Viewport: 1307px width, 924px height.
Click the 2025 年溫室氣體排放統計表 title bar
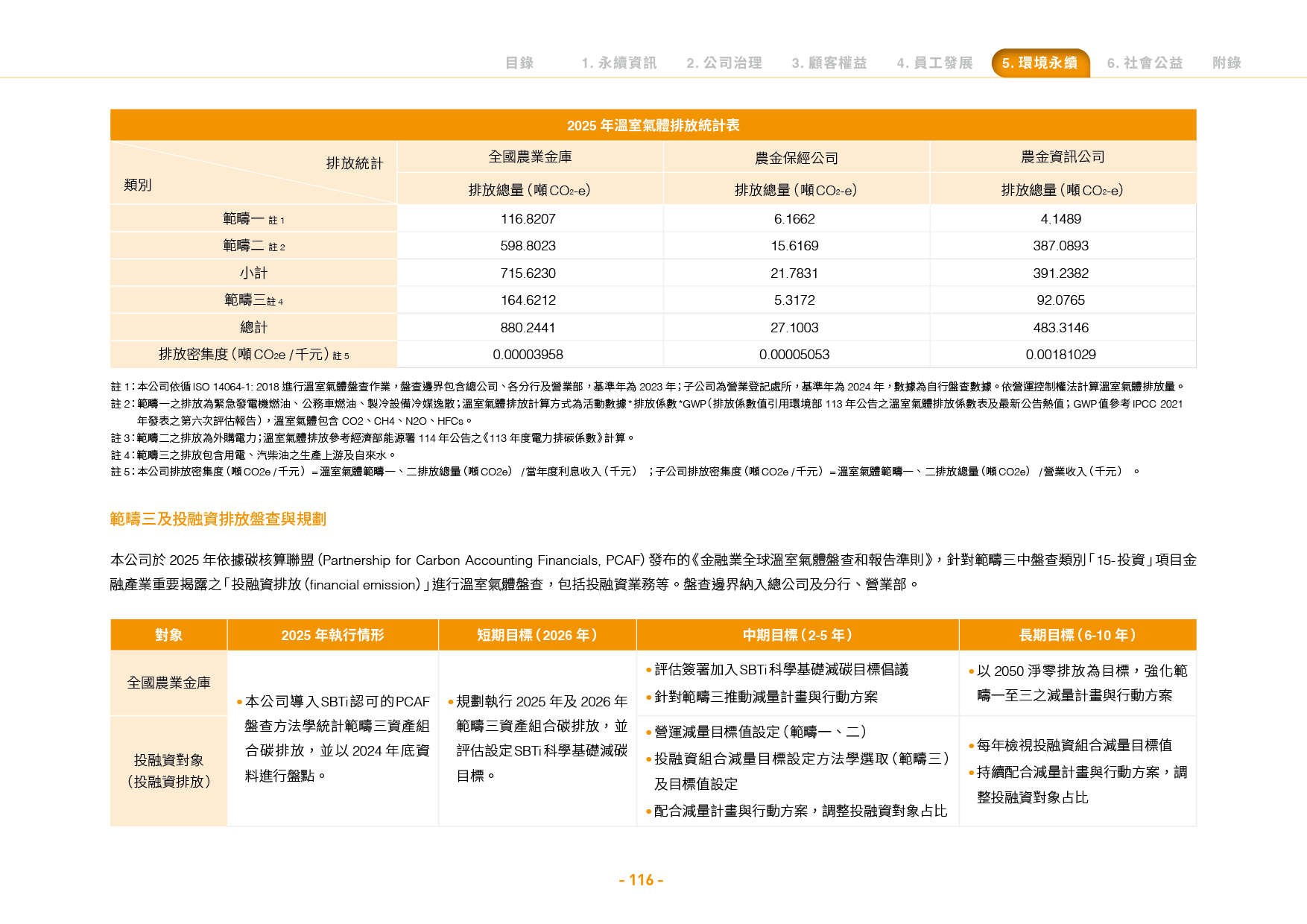click(653, 125)
